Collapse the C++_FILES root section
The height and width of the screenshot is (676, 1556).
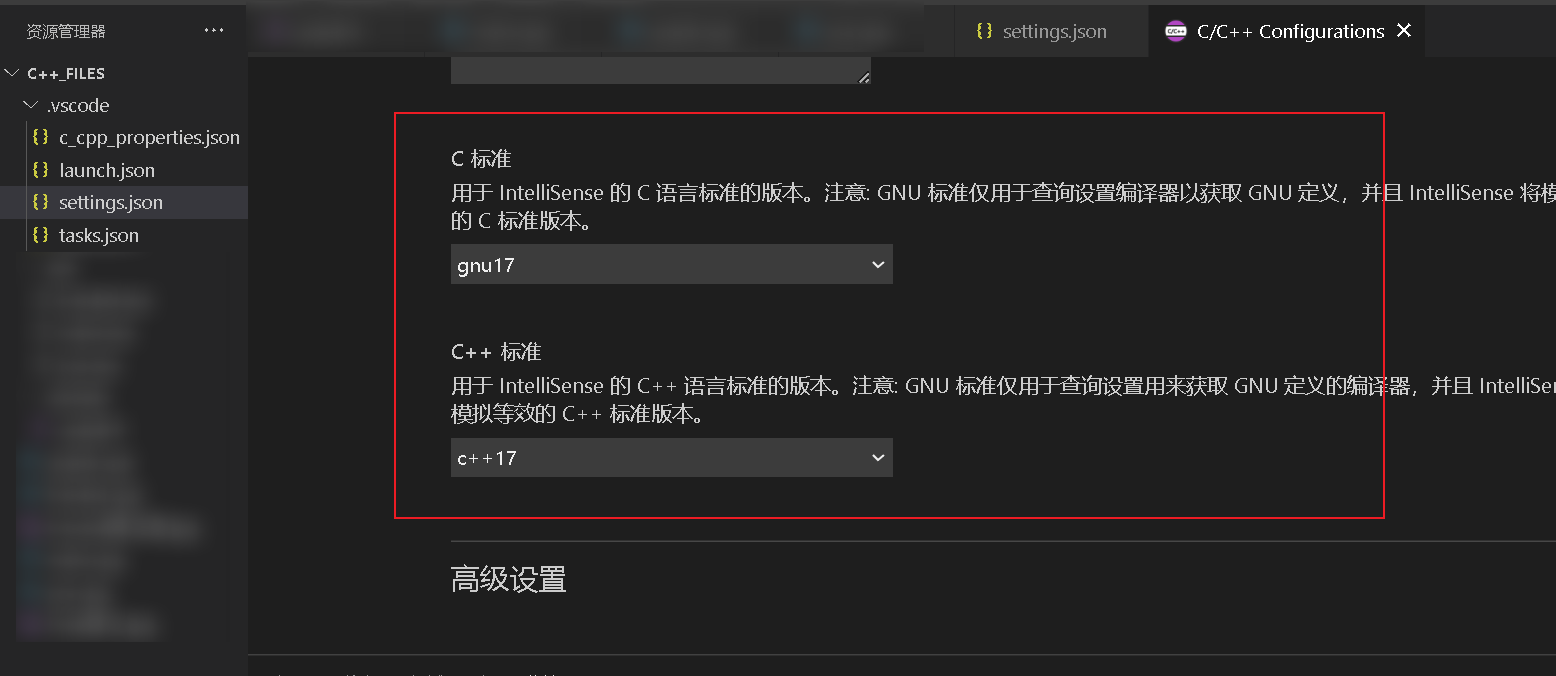tap(12, 73)
